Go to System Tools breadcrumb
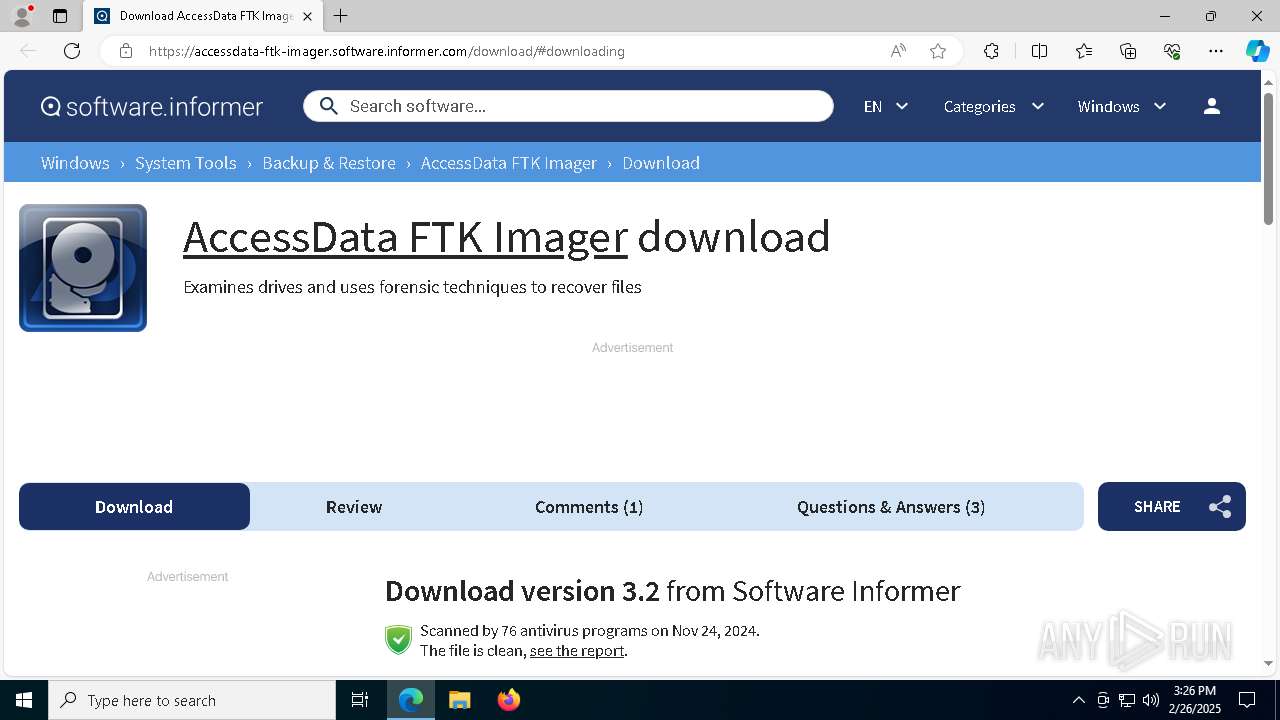The image size is (1280, 720). (x=186, y=163)
